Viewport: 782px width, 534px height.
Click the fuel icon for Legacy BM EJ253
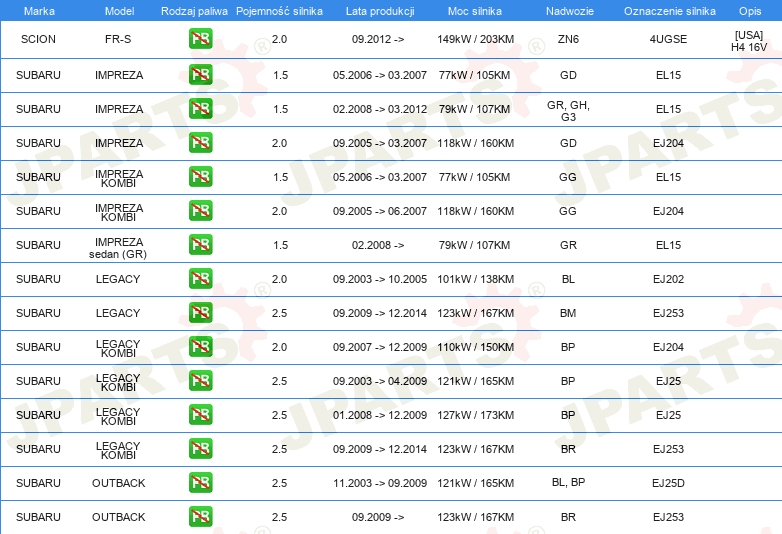click(200, 313)
